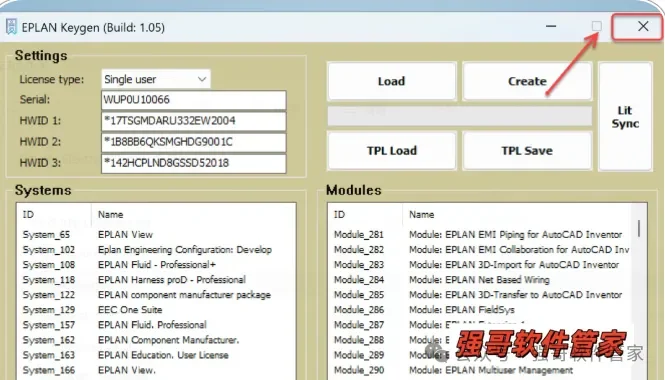Viewport: 665px width, 380px height.
Task: Click the Systems Name column header
Action: click(193, 215)
